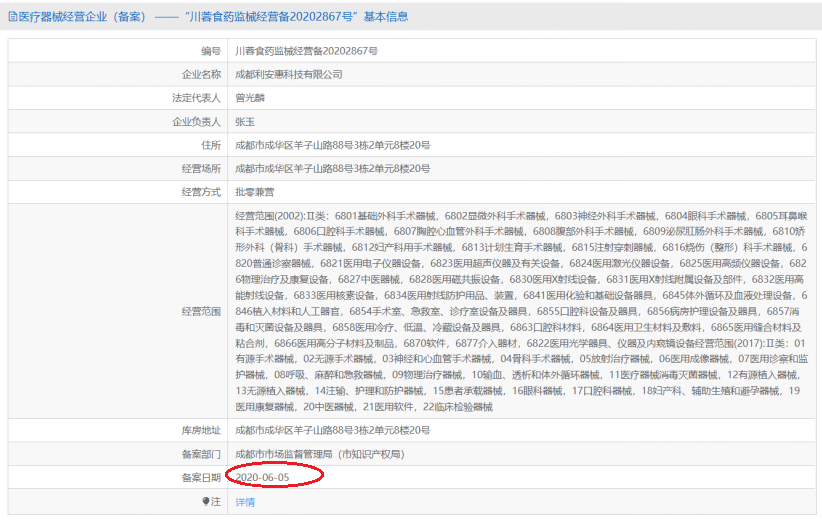Click the 编号 row label
Screen dimensions: 822x522
tap(211, 51)
